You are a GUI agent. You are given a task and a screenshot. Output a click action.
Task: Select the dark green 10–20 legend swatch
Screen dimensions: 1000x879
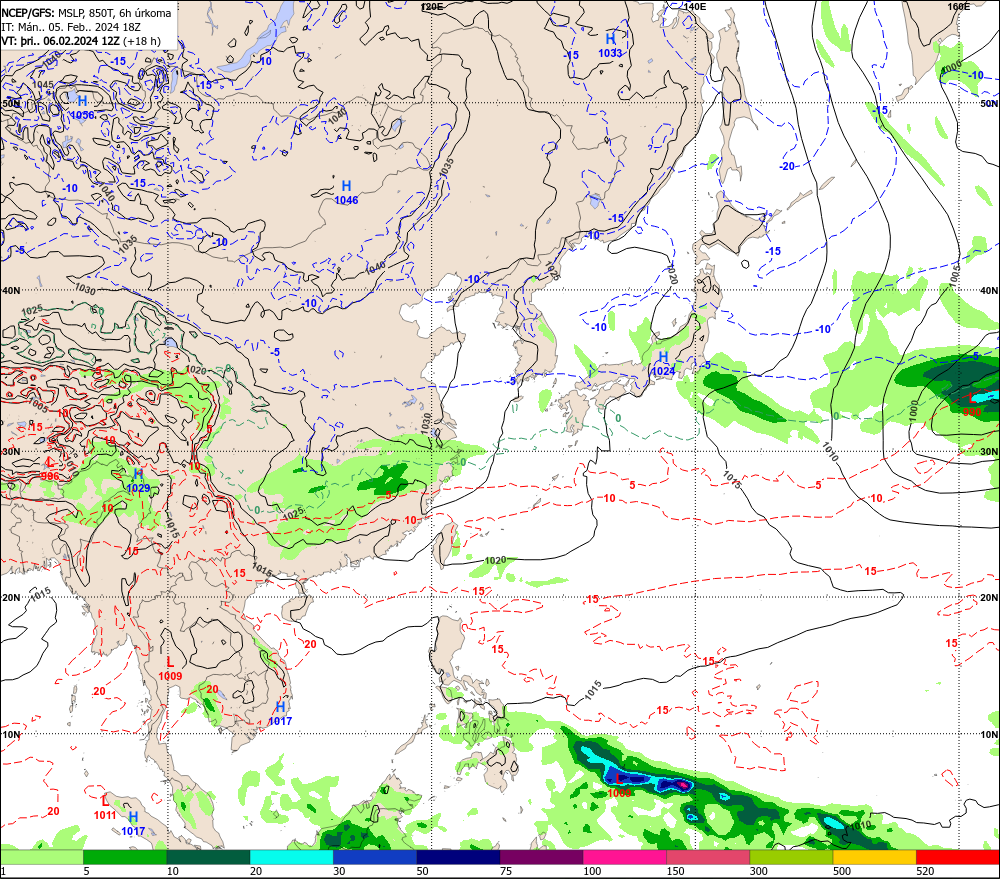click(208, 857)
